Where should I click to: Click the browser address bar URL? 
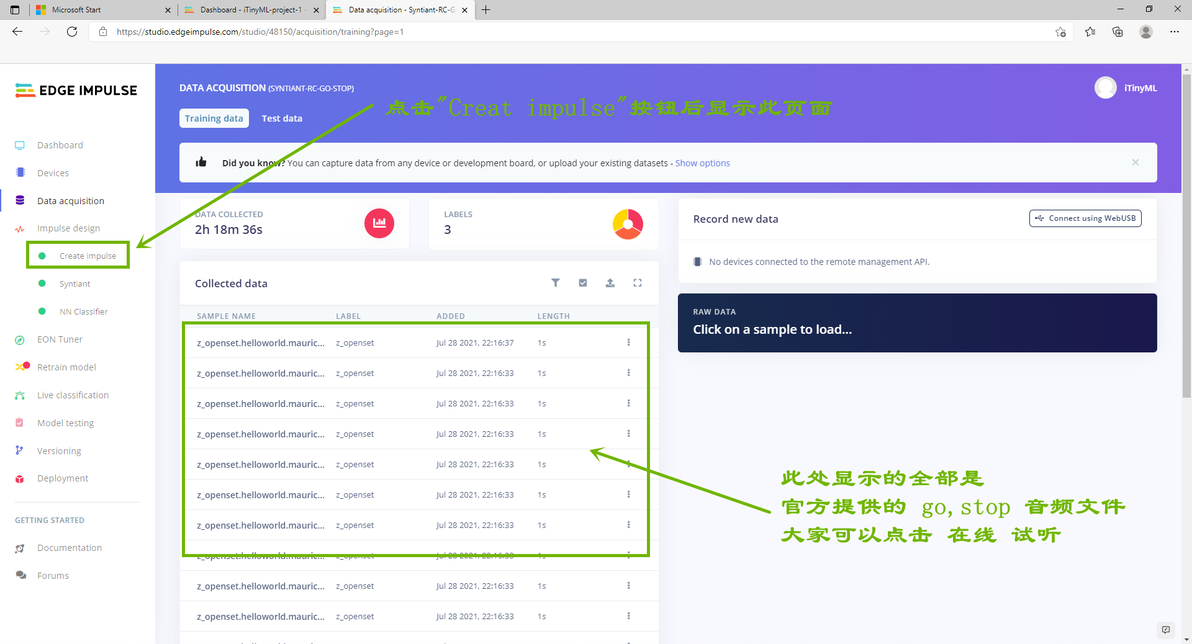tap(260, 32)
